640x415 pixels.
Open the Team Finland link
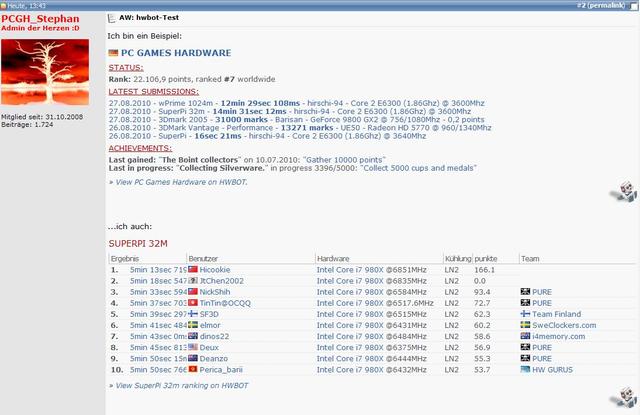[x=556, y=314]
